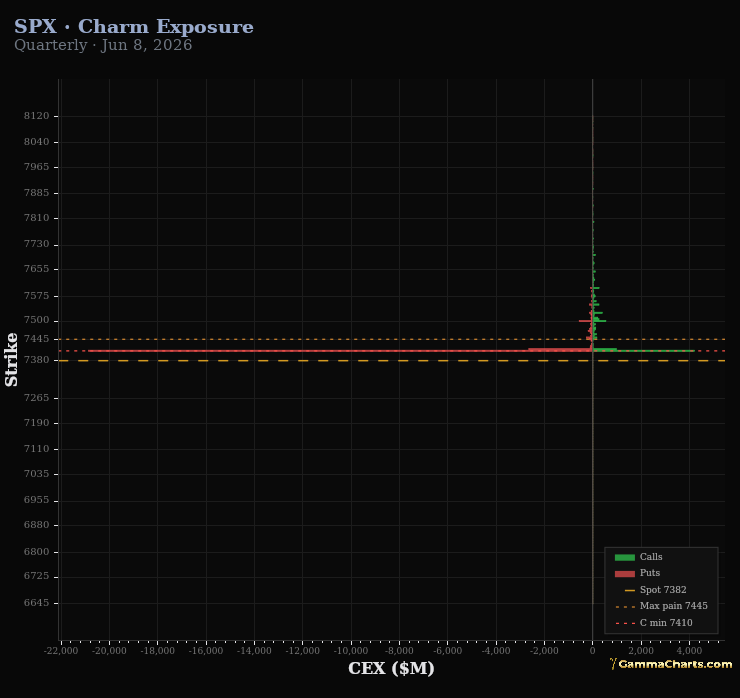The image size is (740, 698).
Task: Click the 6645 strike label
Action: click(x=37, y=603)
